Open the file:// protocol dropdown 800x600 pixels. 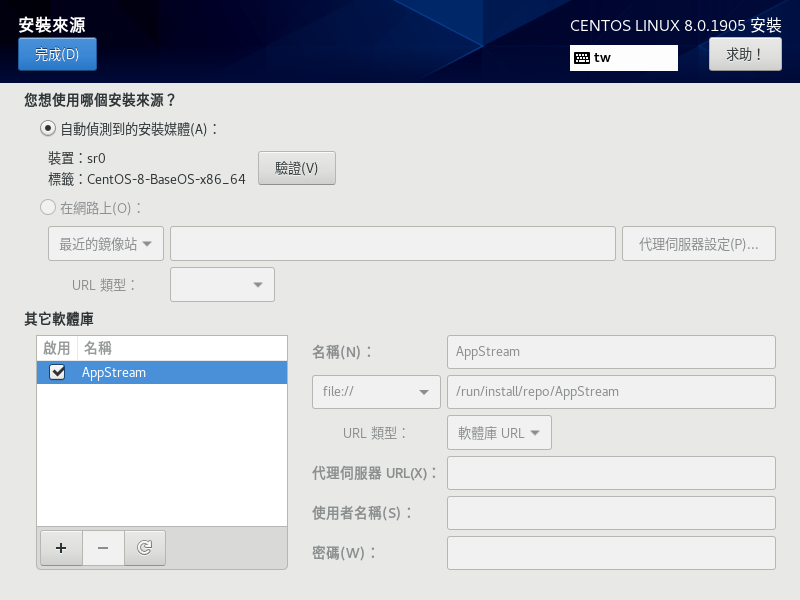(376, 392)
